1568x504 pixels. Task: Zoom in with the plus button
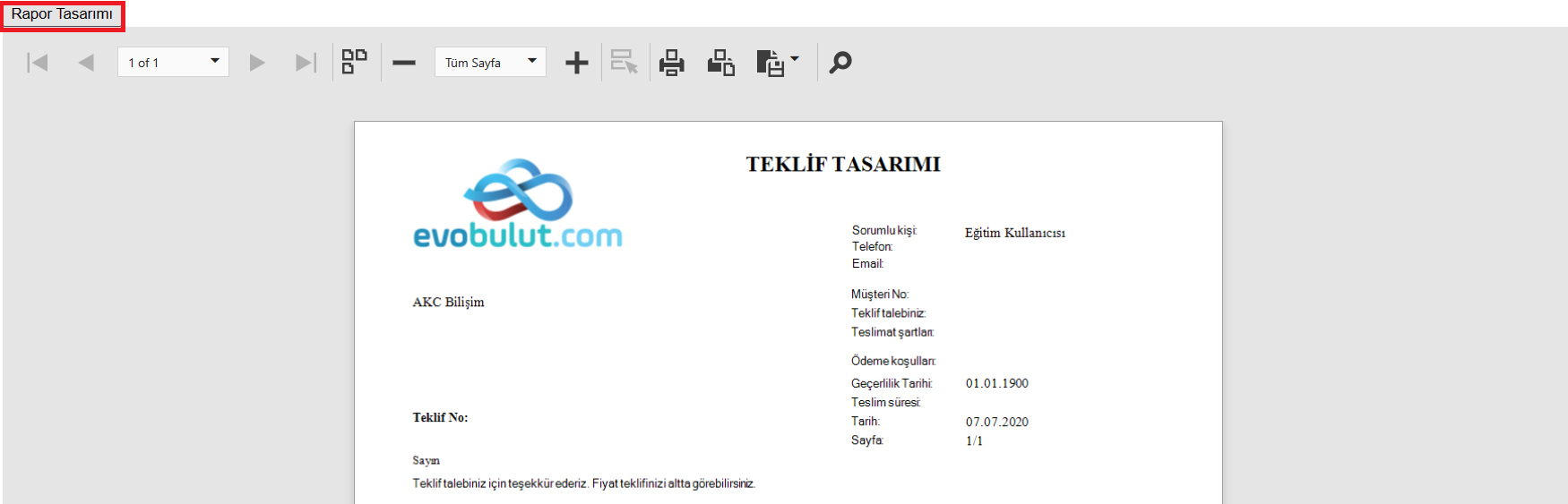(577, 63)
